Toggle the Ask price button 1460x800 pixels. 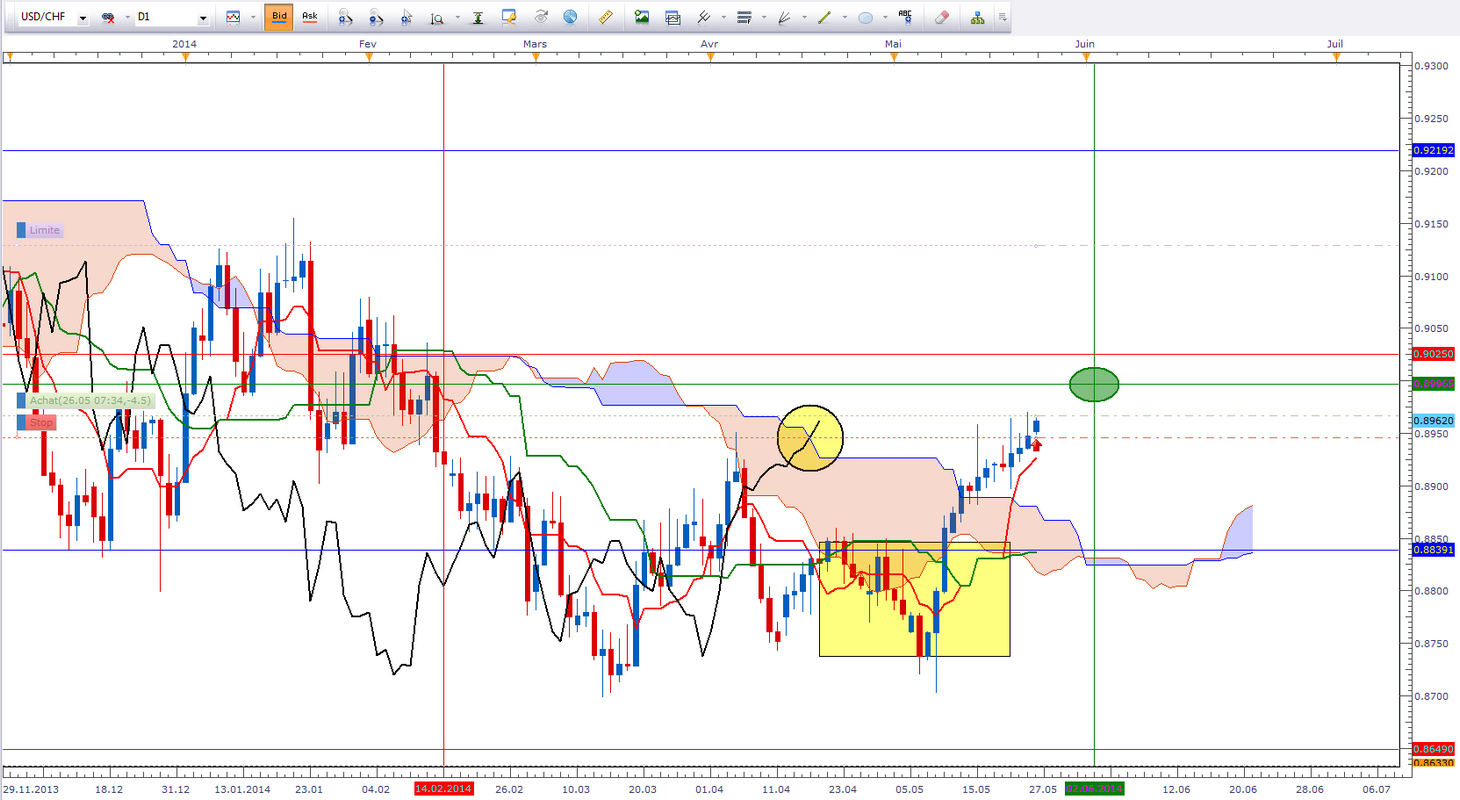(x=310, y=17)
